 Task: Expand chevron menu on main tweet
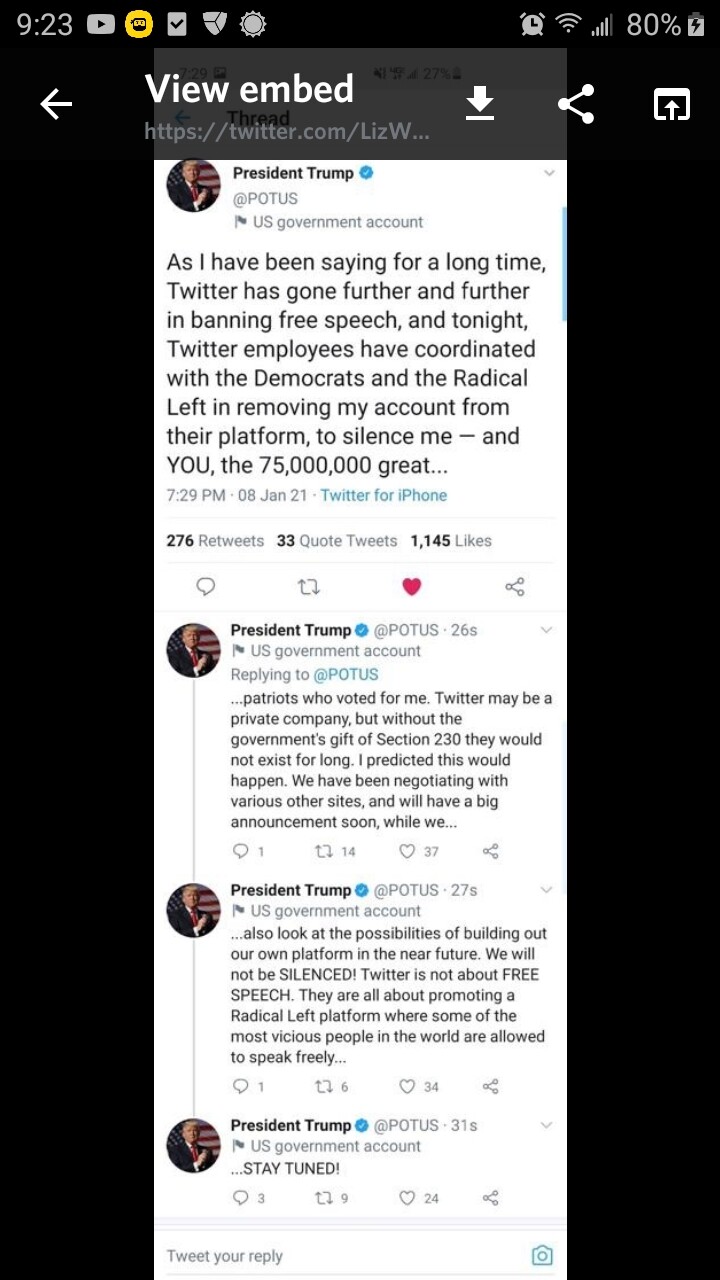tap(548, 173)
